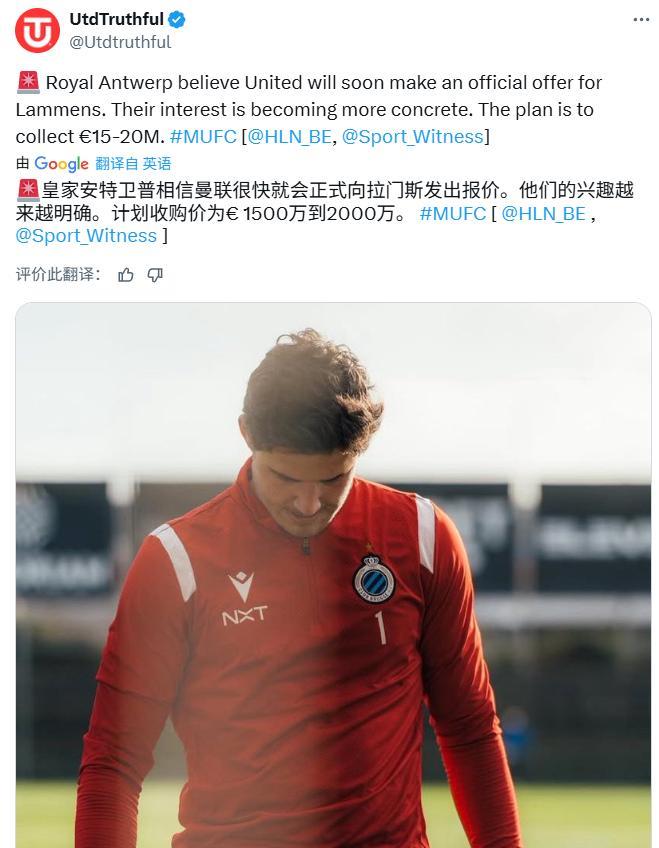
Task: Click the red siren emoji in original tweet
Action: click(28, 82)
